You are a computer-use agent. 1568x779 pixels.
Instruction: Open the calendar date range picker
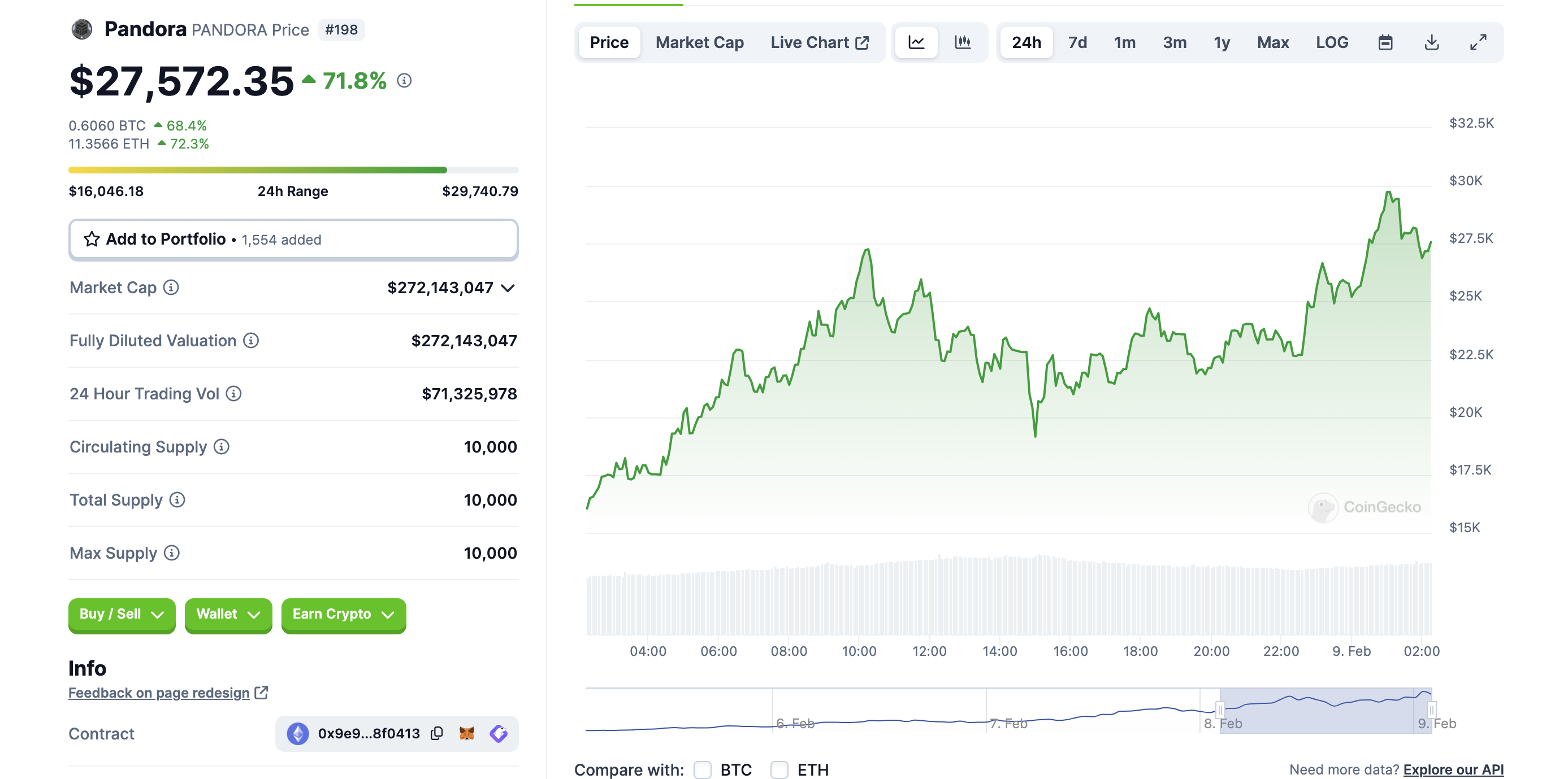(1385, 42)
